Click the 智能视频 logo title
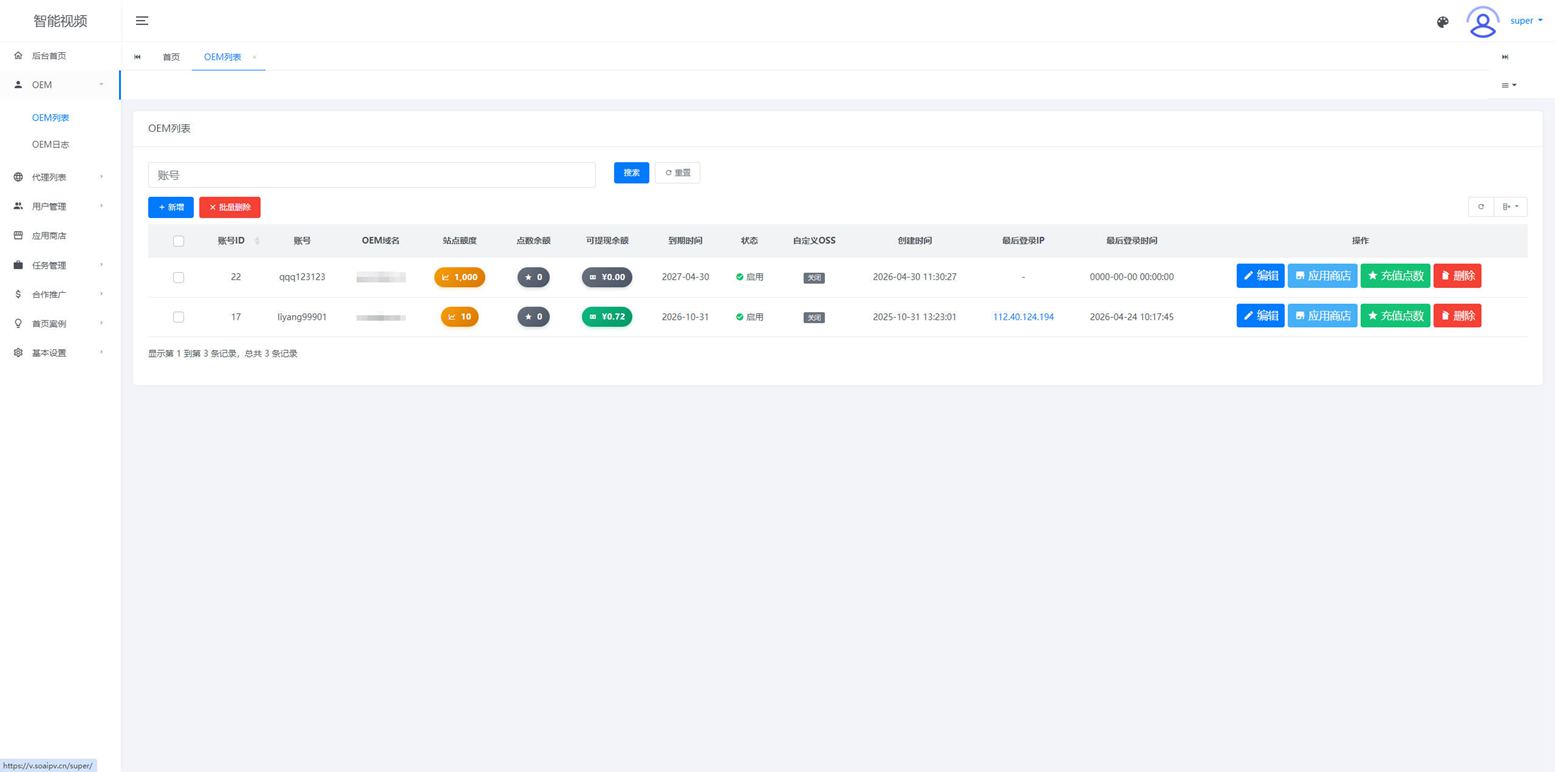This screenshot has width=1555, height=772. (x=60, y=21)
